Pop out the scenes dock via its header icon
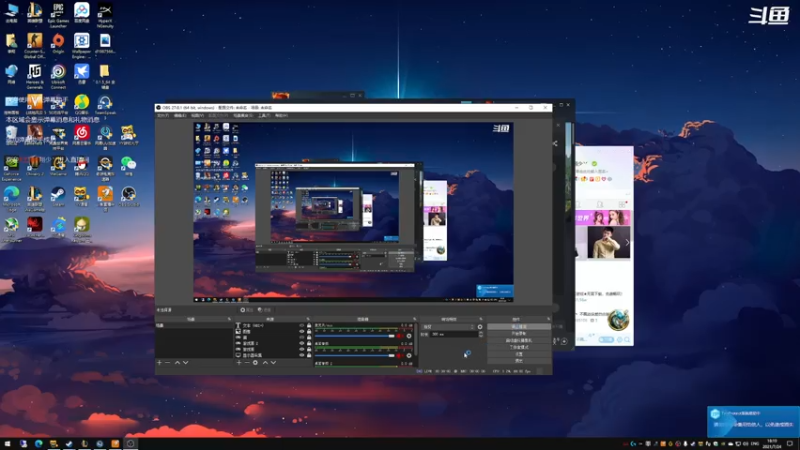Screen dimensions: 800x450 point(229,319)
